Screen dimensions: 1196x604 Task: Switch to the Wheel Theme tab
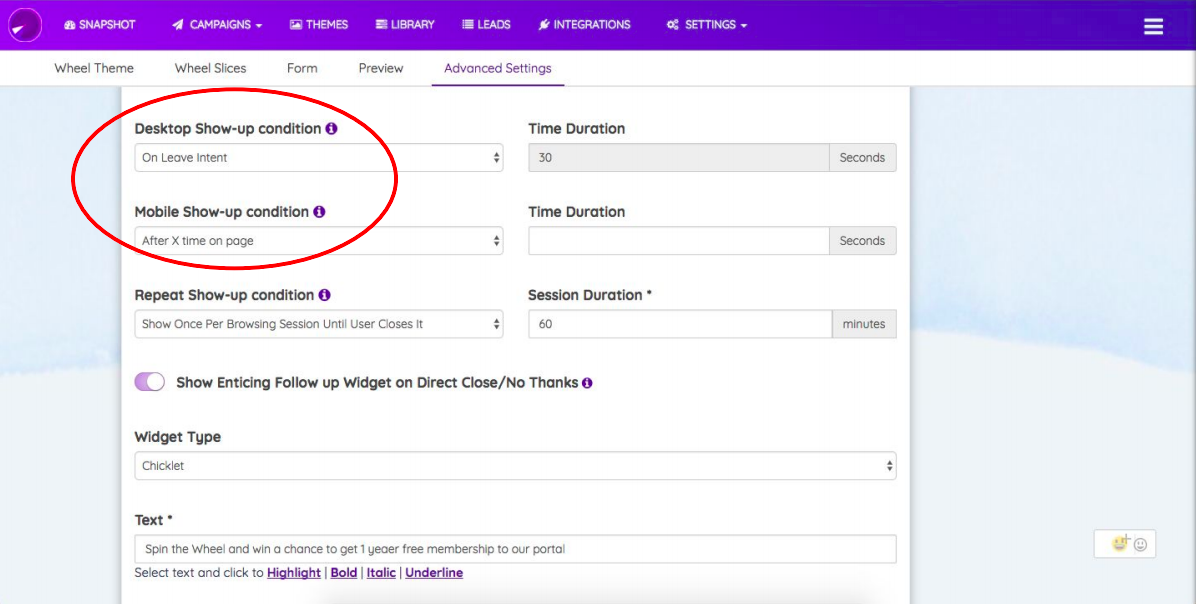tap(94, 68)
